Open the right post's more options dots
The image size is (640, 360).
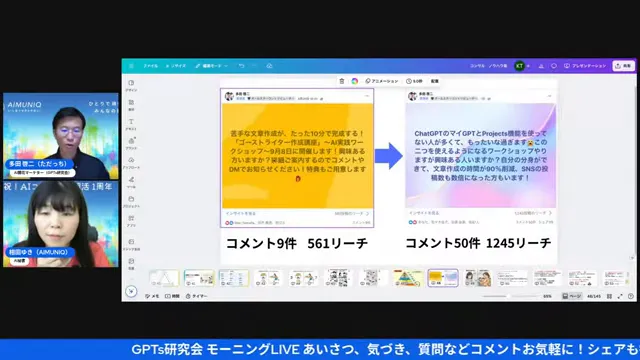(x=549, y=96)
